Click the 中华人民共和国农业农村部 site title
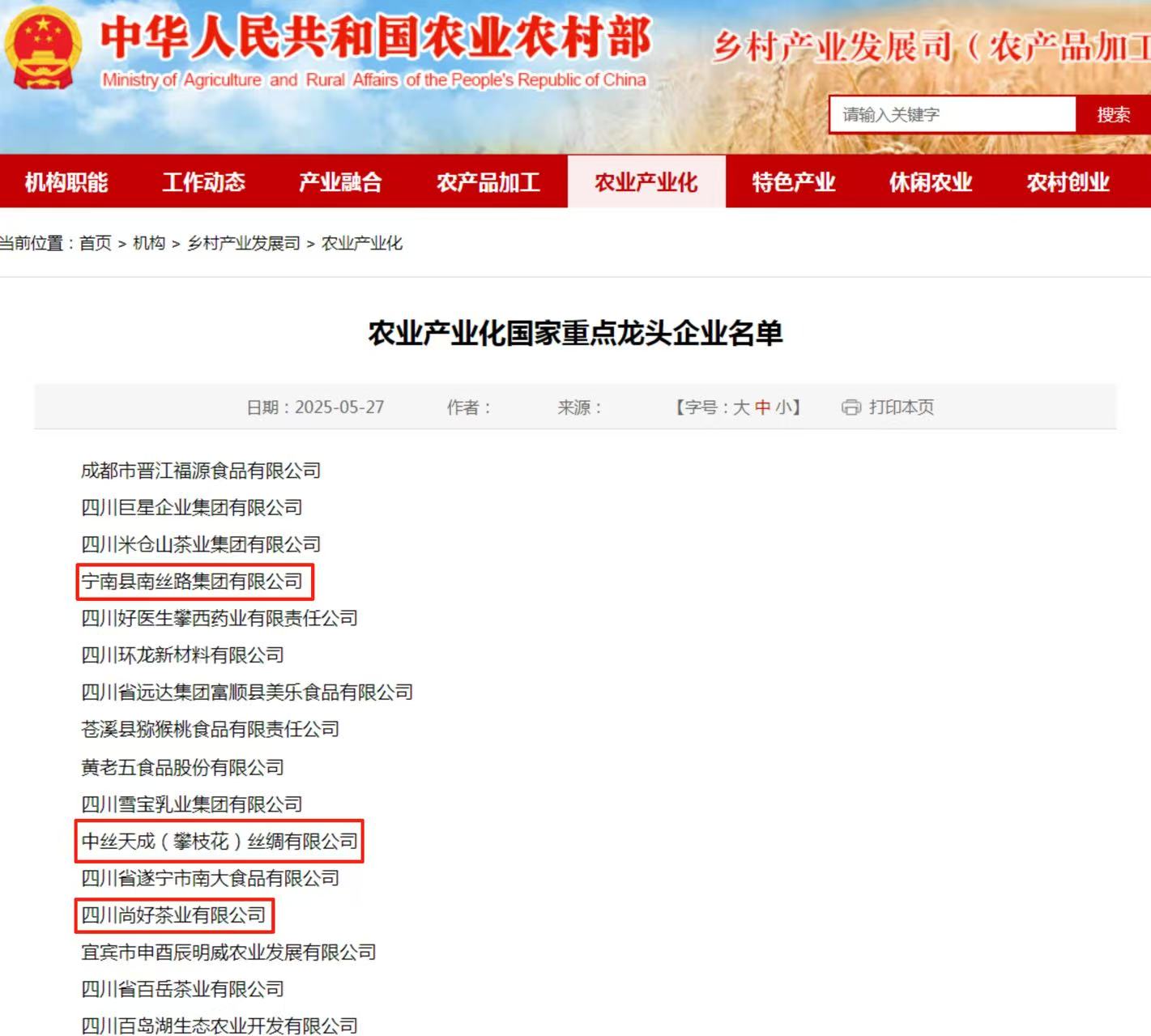The height and width of the screenshot is (1036, 1151). pyautogui.click(x=376, y=37)
